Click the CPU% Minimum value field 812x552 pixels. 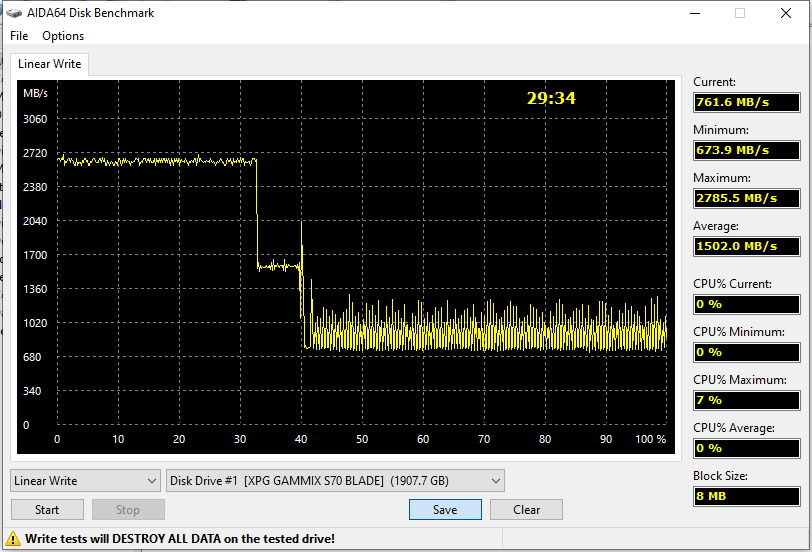[747, 352]
